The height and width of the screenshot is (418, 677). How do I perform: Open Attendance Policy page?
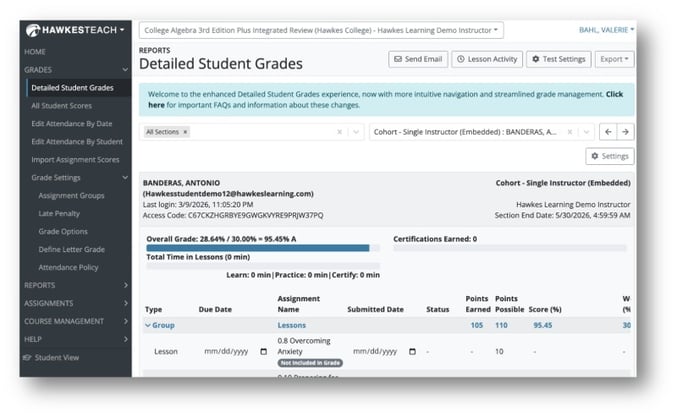pyautogui.click(x=68, y=268)
